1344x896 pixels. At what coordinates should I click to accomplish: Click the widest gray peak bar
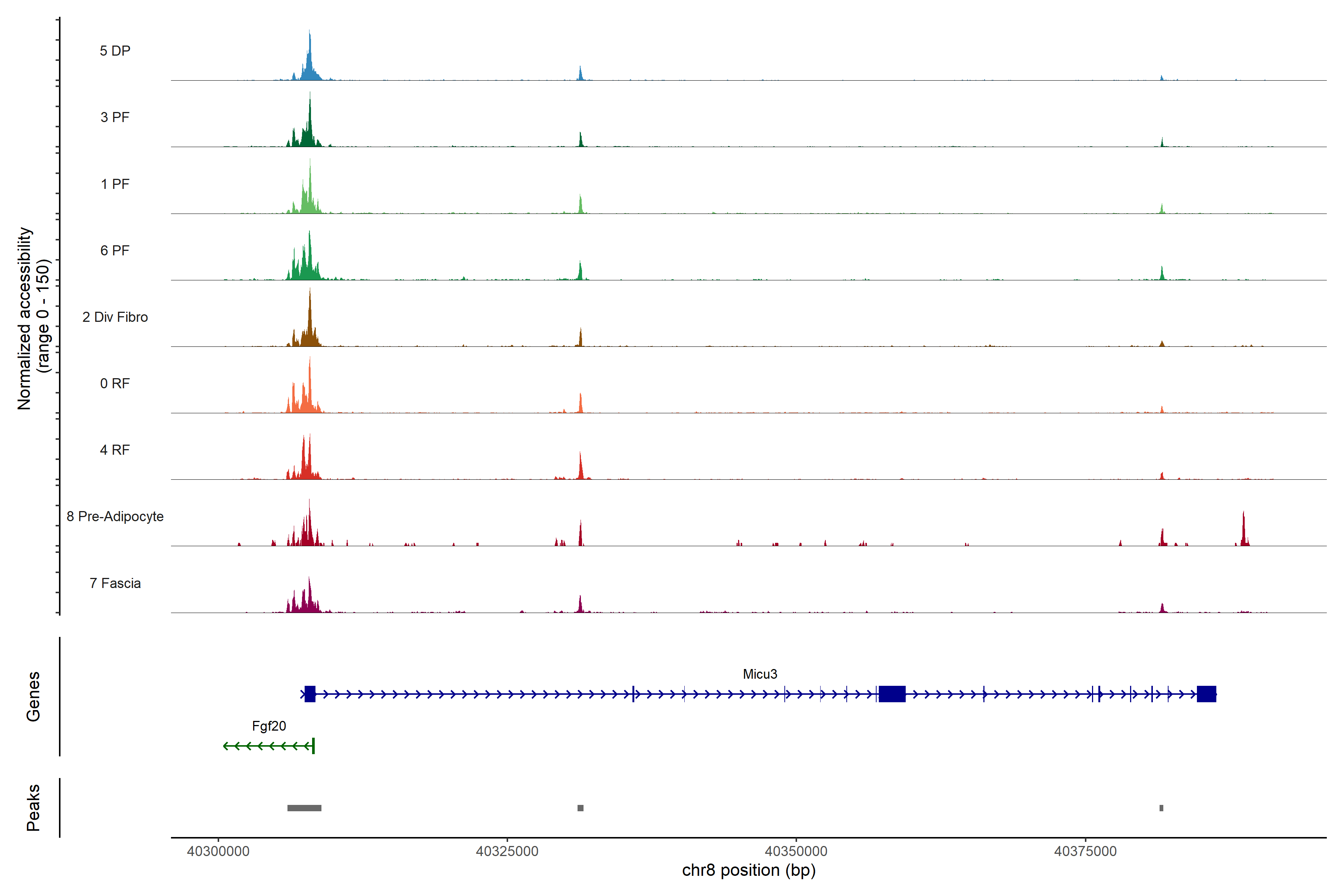[x=304, y=808]
